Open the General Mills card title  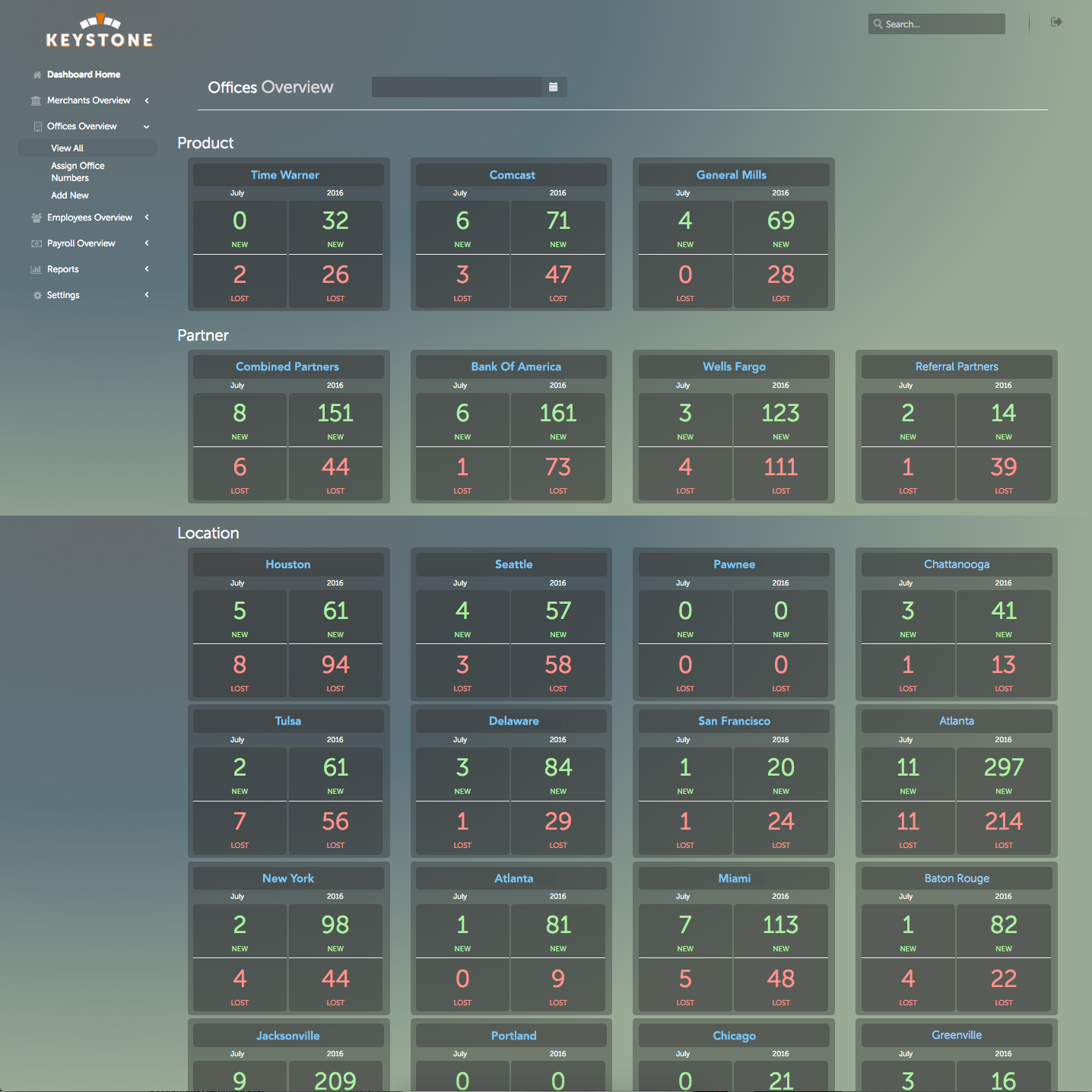[732, 175]
